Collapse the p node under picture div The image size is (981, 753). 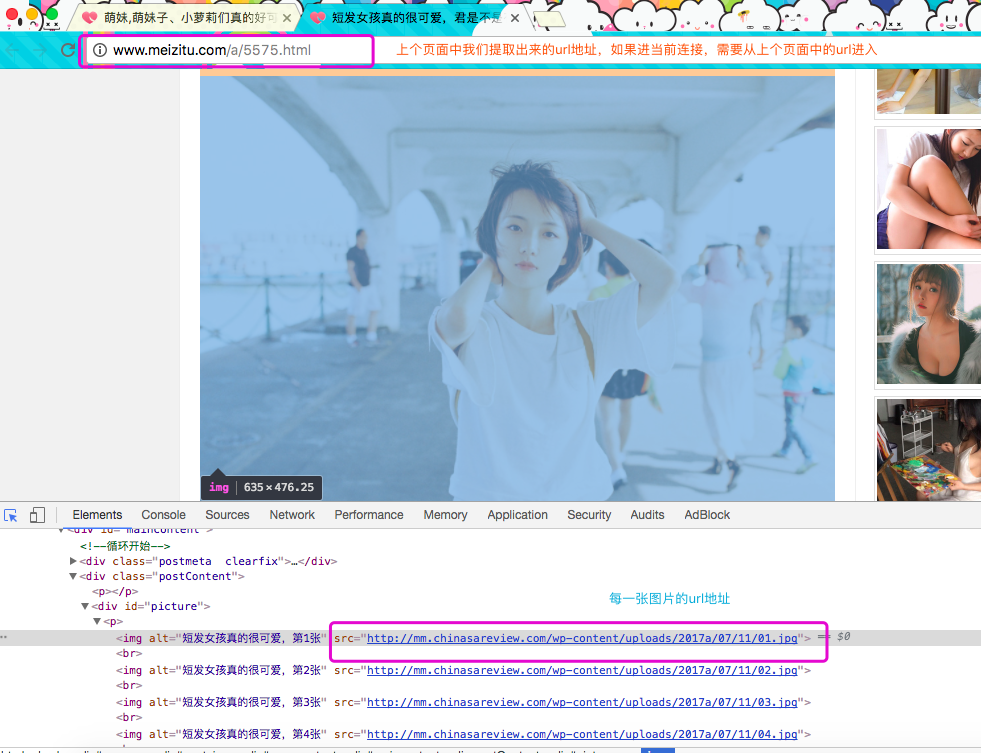[97, 621]
